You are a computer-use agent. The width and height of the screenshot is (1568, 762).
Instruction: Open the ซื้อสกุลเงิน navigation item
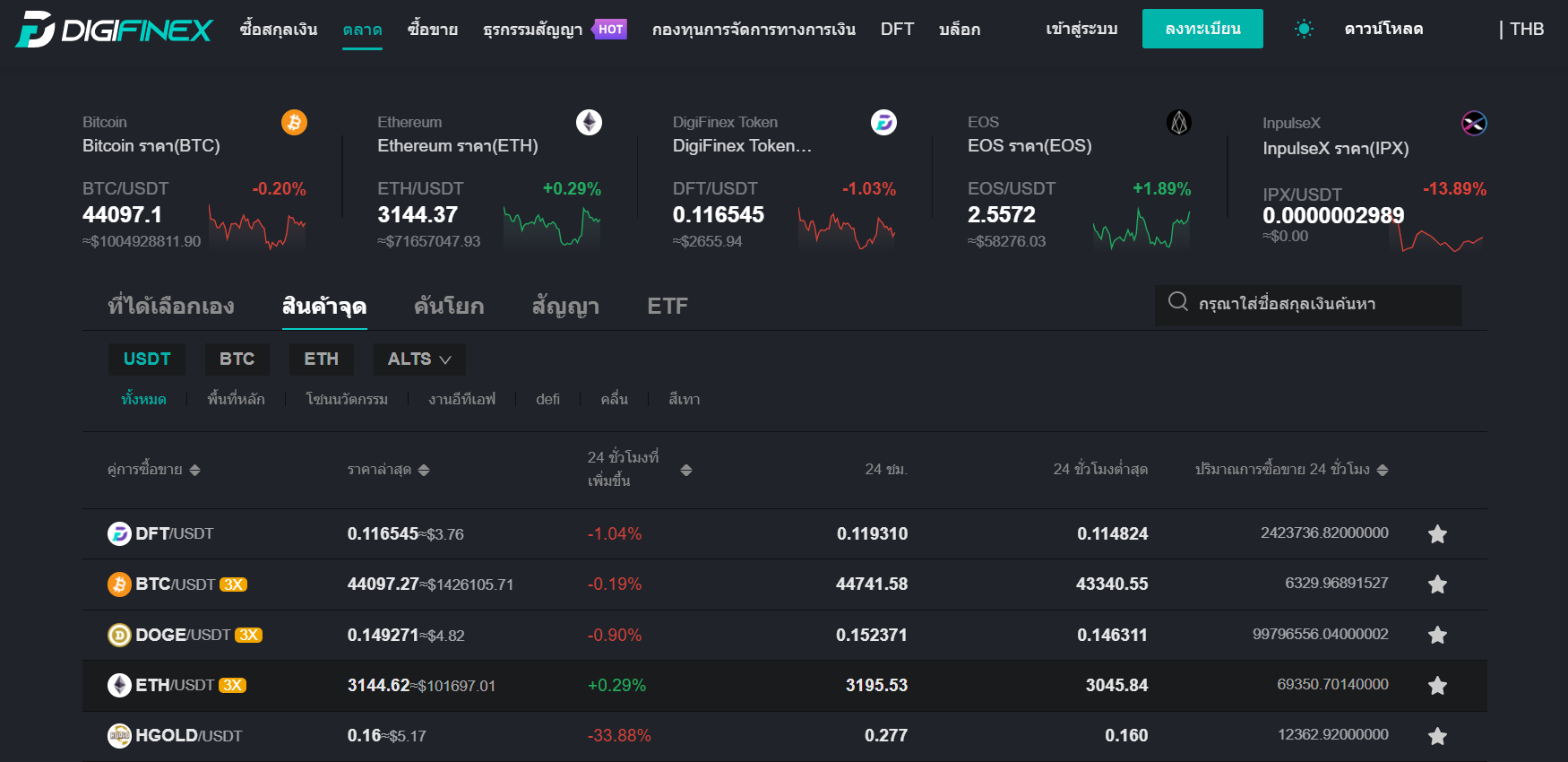click(279, 29)
